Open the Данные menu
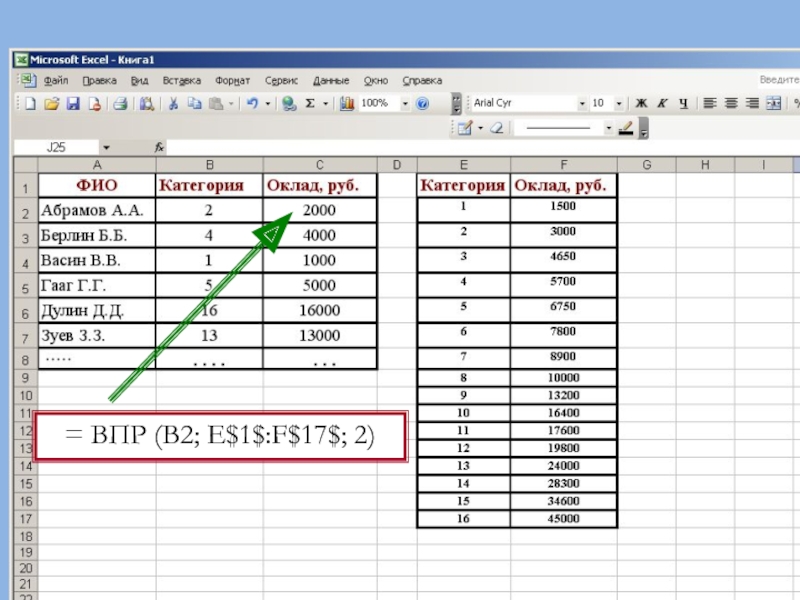800x600 pixels. (x=331, y=80)
